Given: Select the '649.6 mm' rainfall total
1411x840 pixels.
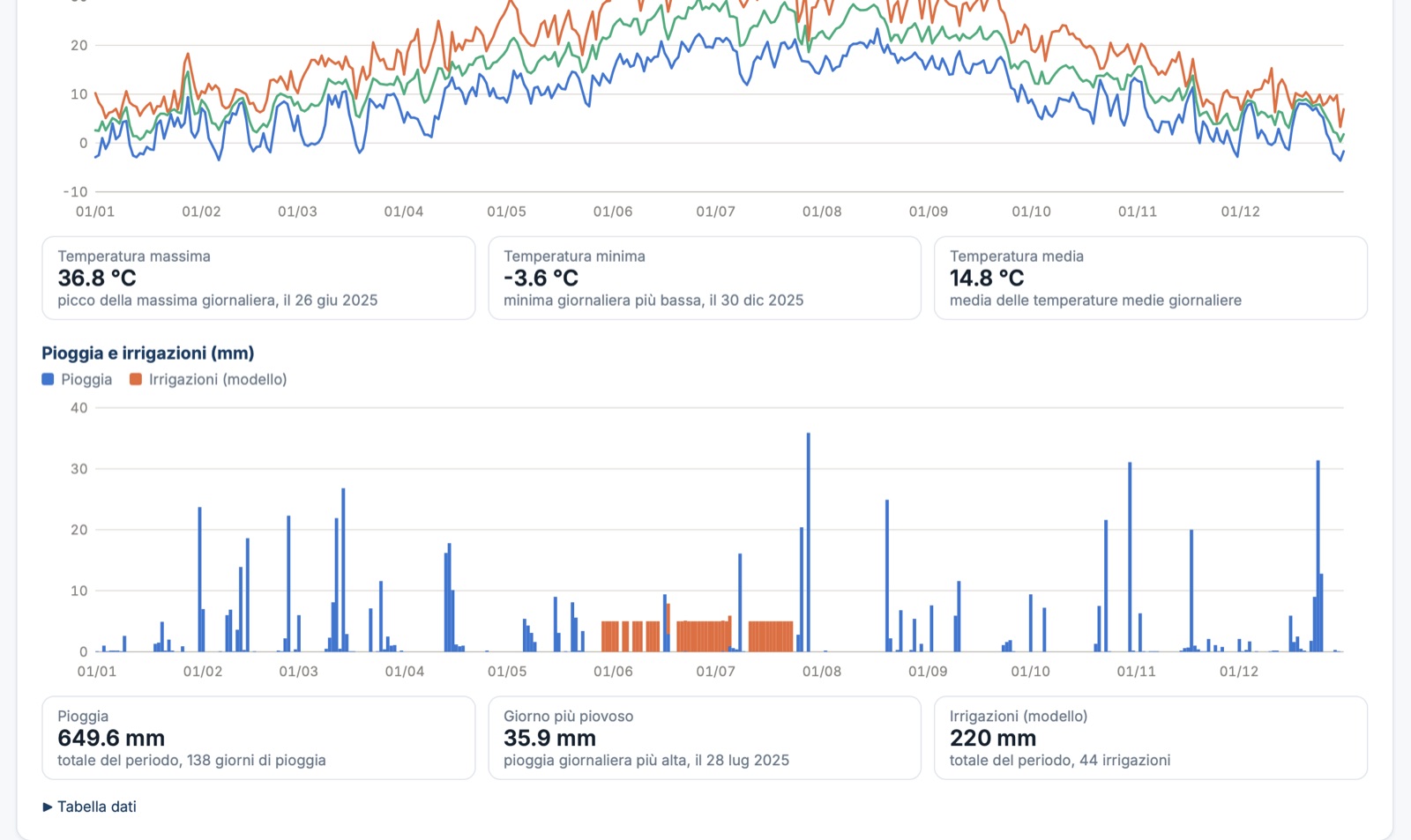Looking at the screenshot, I should 111,738.
